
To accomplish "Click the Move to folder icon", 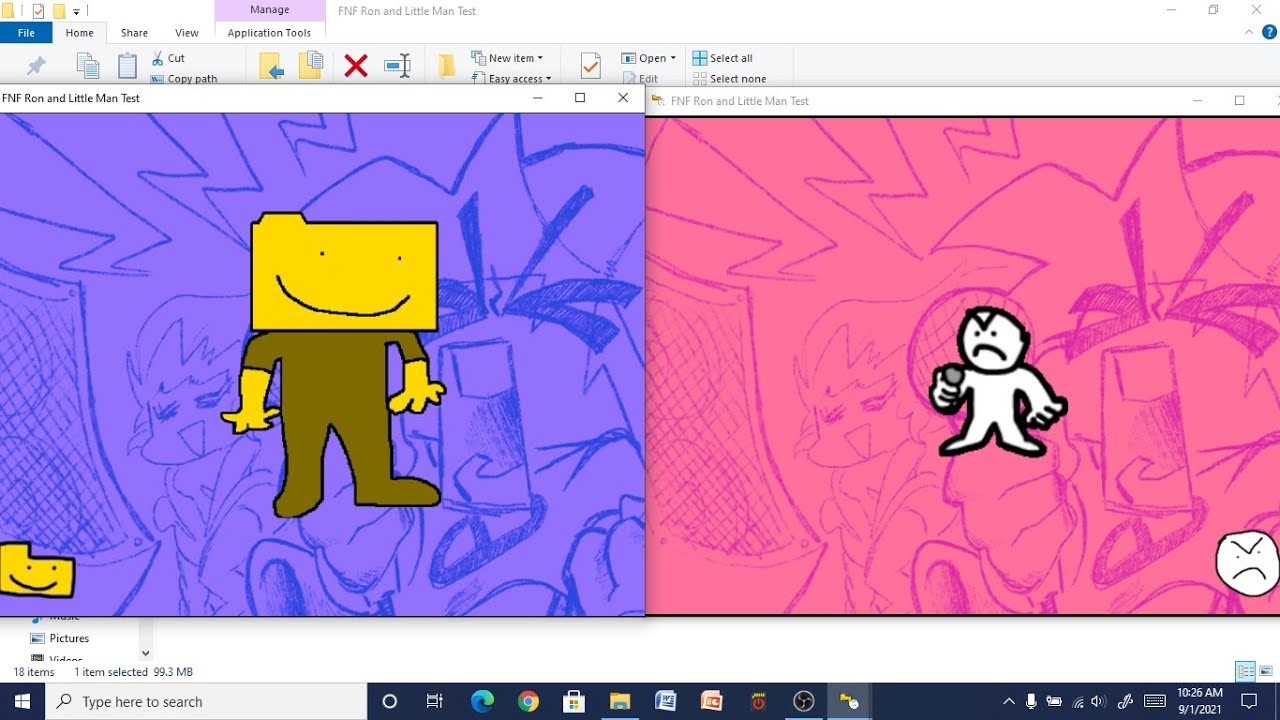I will click(271, 66).
